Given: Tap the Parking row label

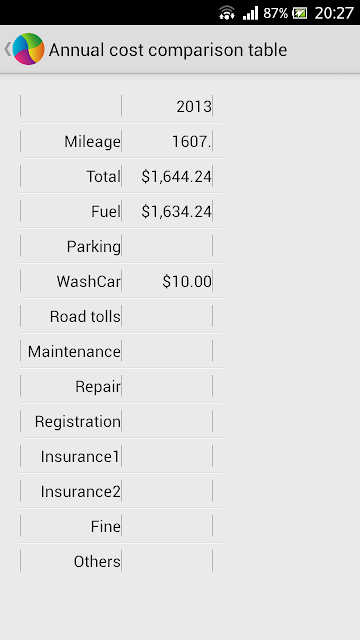Looking at the screenshot, I should coord(93,247).
